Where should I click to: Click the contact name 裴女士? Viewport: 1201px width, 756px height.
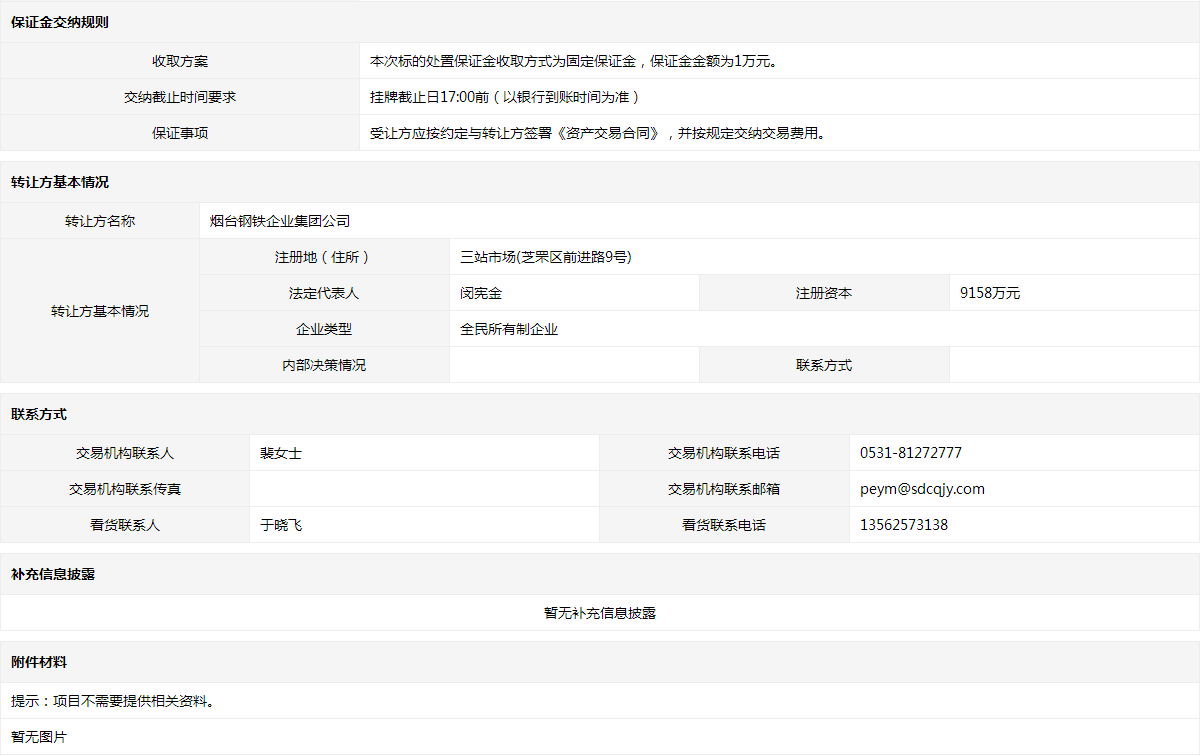[x=281, y=453]
